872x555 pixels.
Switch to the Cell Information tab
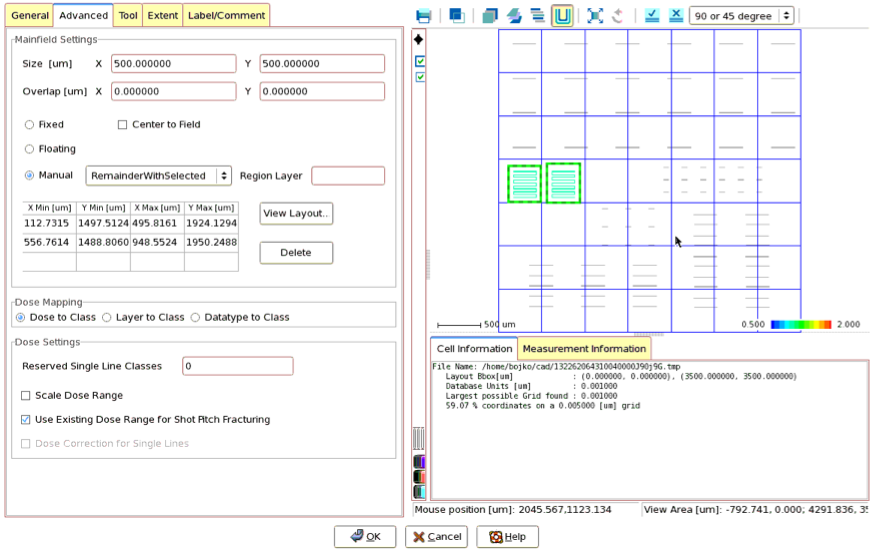[474, 349]
